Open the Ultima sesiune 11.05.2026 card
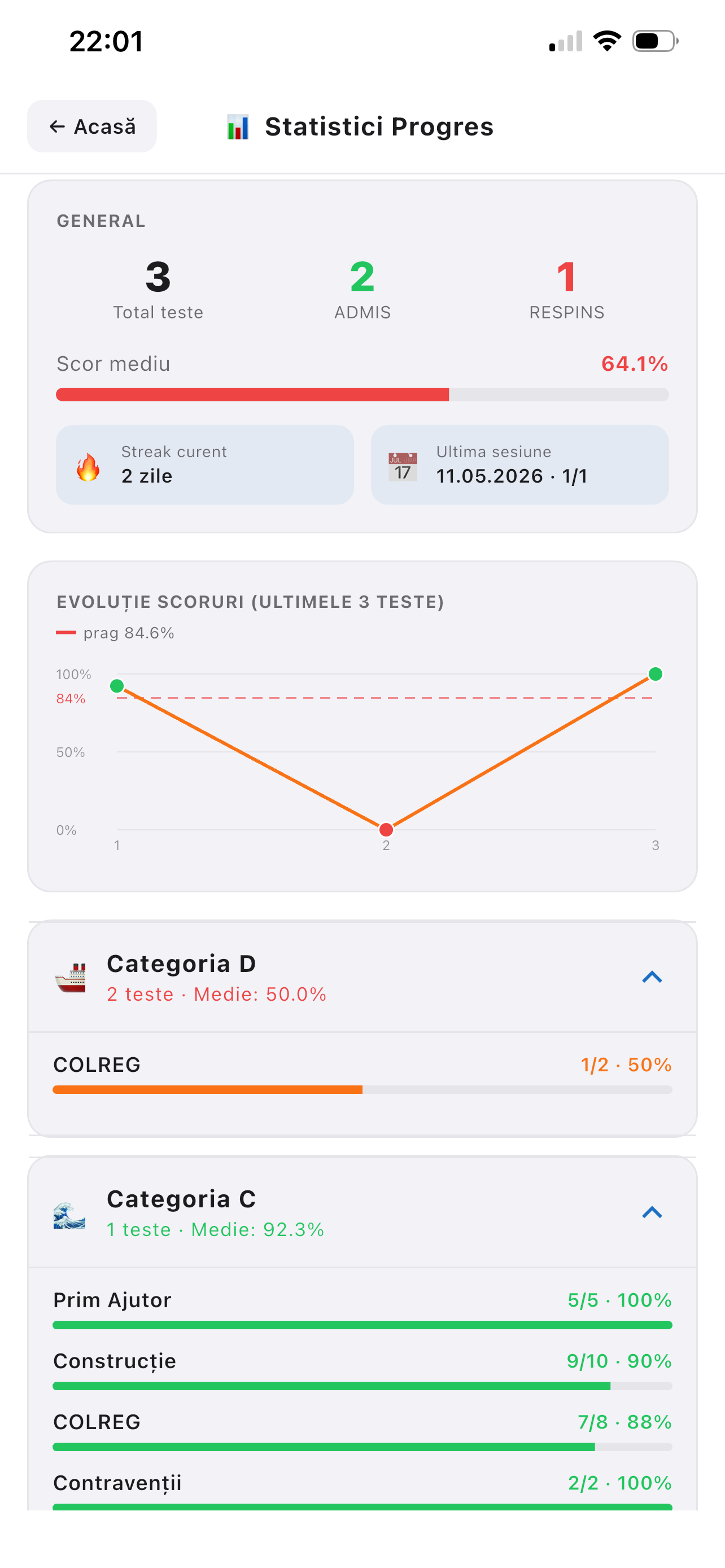The image size is (725, 1568). tap(520, 465)
